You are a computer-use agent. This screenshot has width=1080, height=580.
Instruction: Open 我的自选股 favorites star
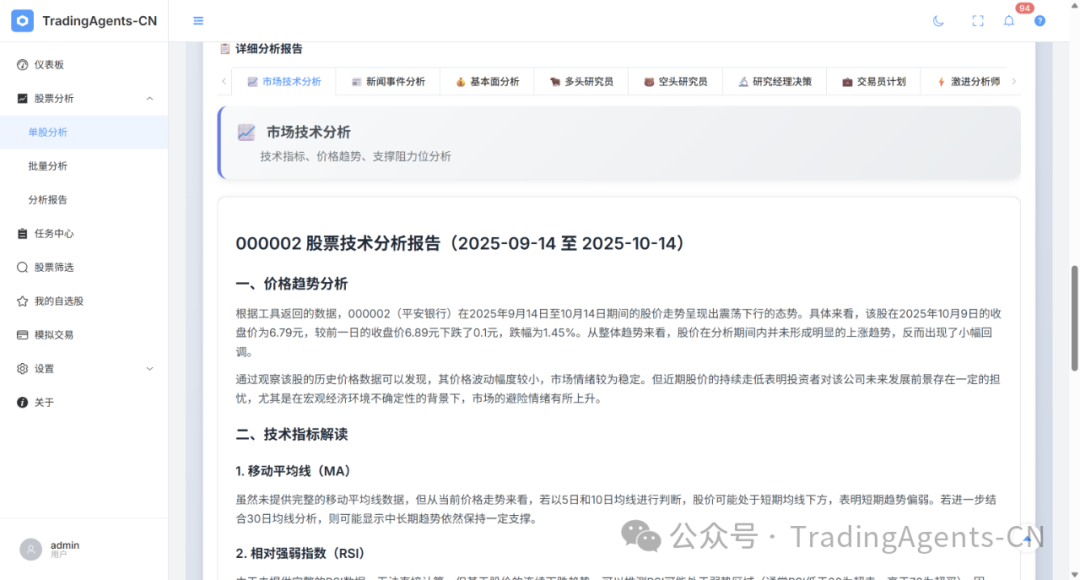(x=58, y=301)
